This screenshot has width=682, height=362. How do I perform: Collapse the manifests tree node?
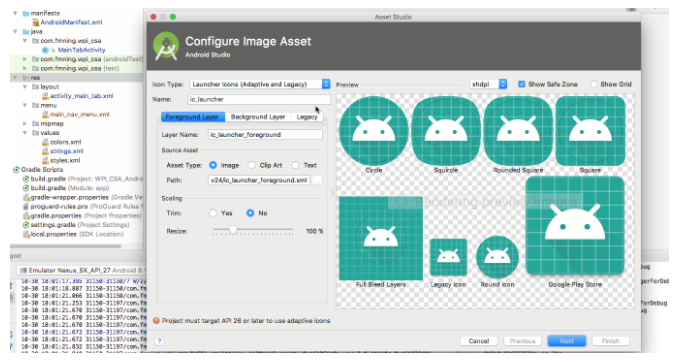pos(16,13)
